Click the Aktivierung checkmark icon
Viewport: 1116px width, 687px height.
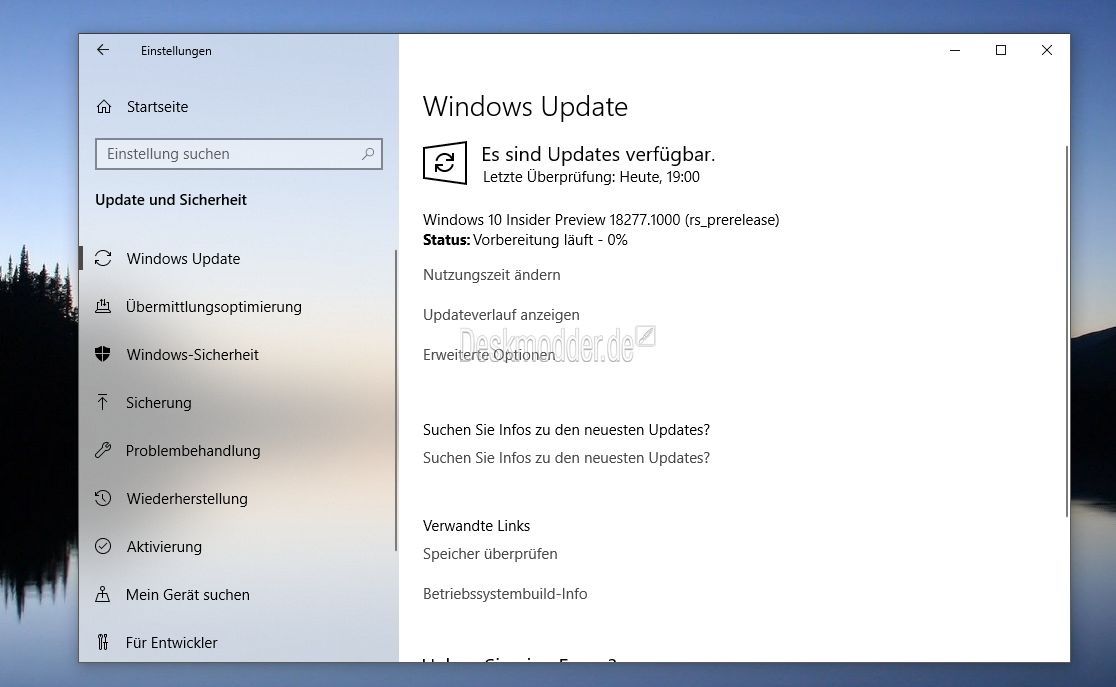click(103, 547)
